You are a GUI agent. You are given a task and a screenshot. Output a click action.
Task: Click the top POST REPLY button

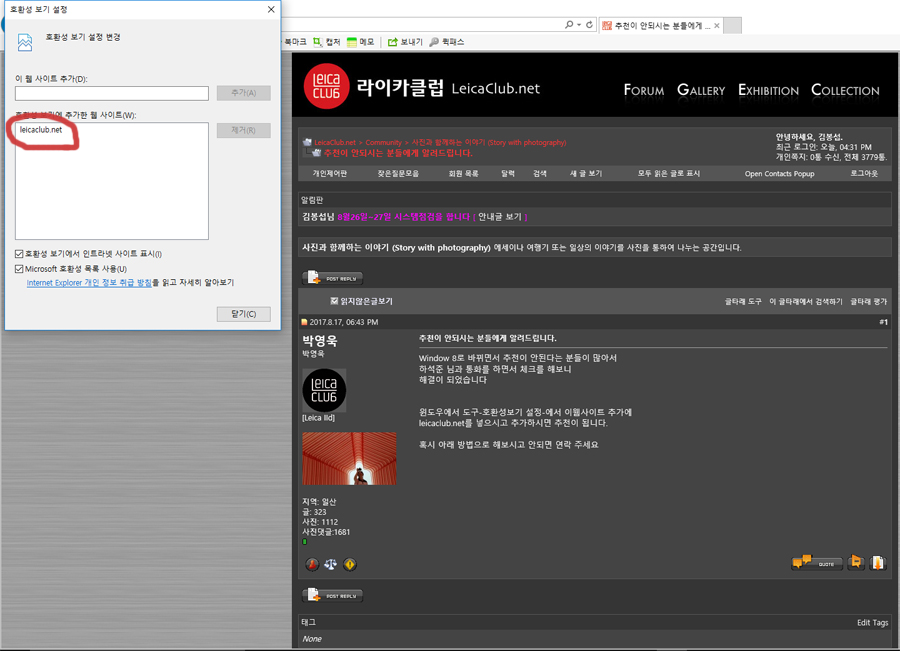coord(332,278)
